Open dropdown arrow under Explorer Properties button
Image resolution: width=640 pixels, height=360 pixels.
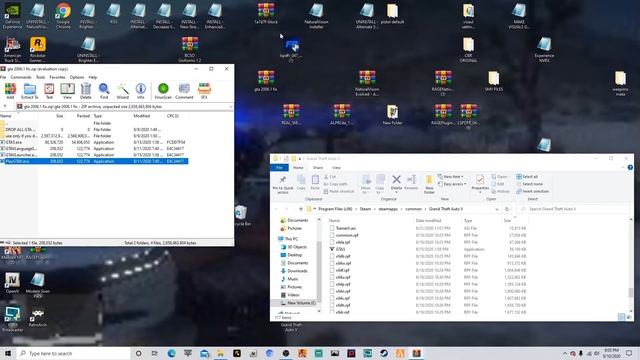point(480,192)
